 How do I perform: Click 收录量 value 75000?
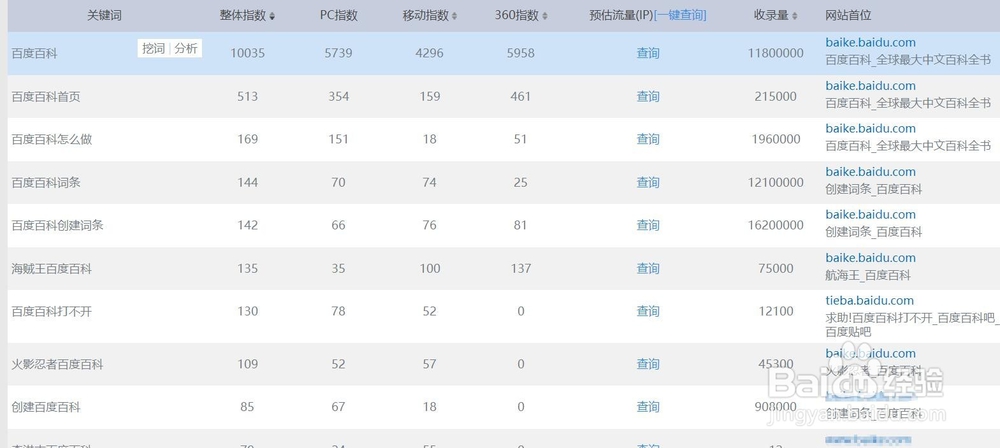(776, 269)
